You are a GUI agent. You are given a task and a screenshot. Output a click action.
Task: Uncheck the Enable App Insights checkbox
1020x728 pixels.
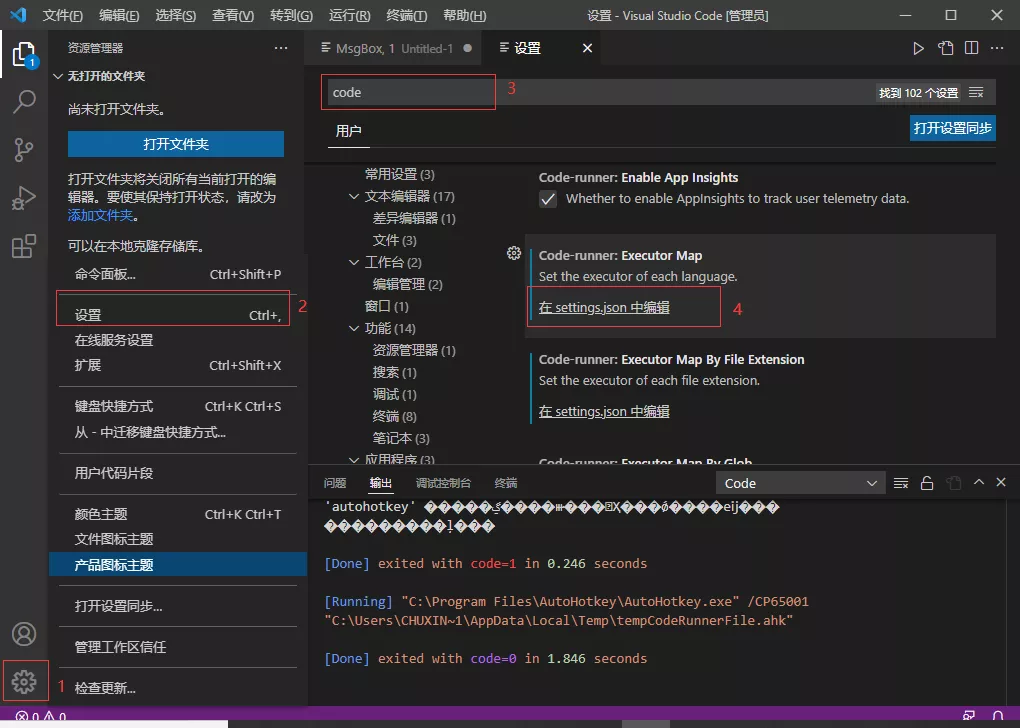click(x=547, y=197)
